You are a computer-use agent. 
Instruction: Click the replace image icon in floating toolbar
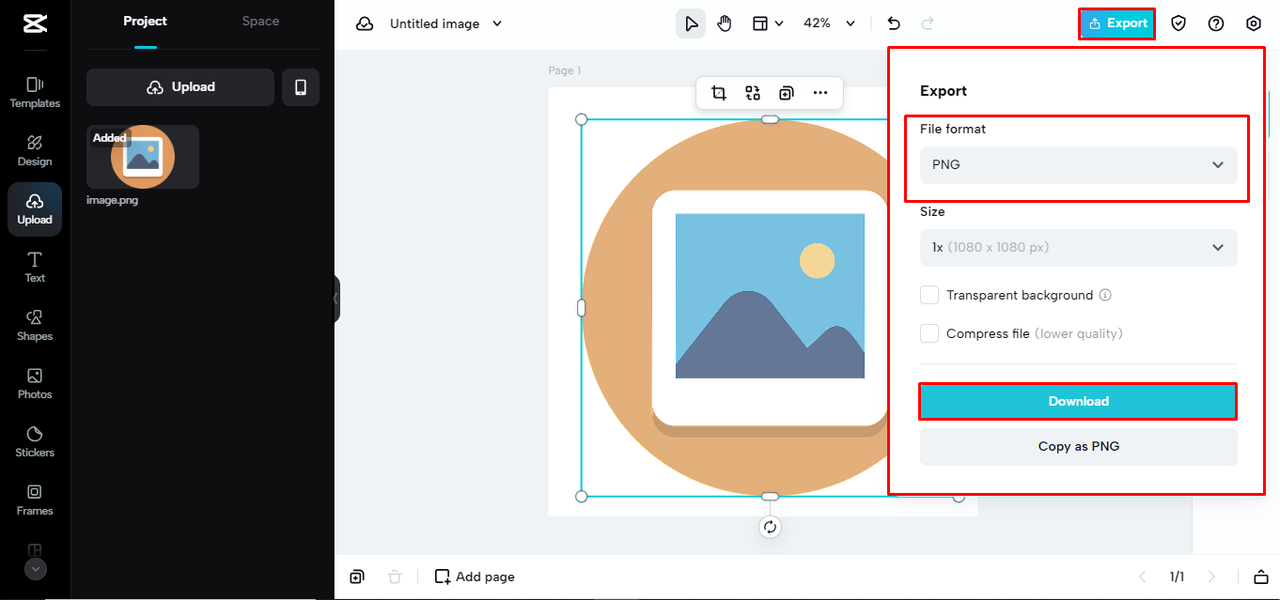click(x=753, y=93)
